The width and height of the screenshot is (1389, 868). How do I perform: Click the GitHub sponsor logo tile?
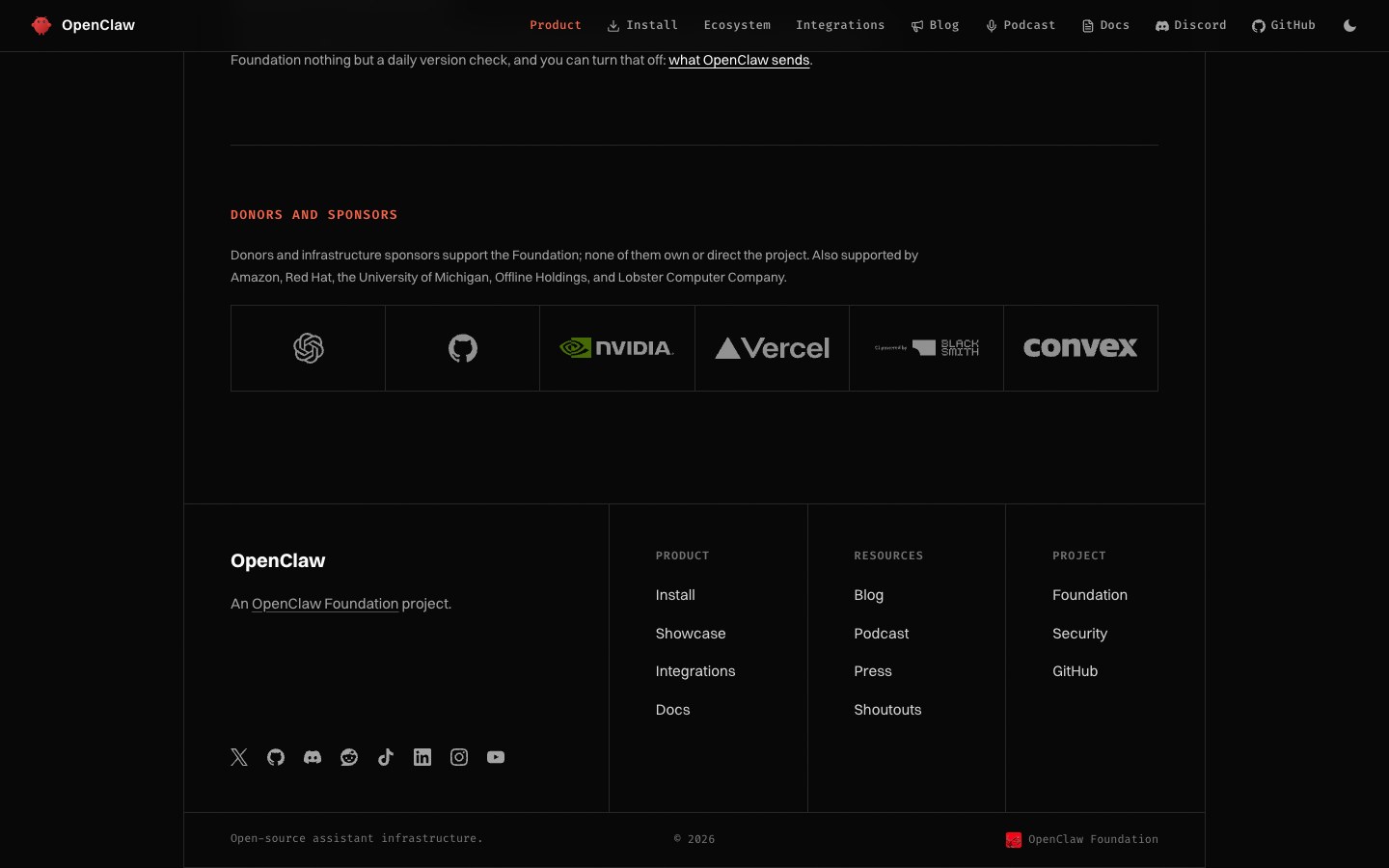[x=463, y=348]
